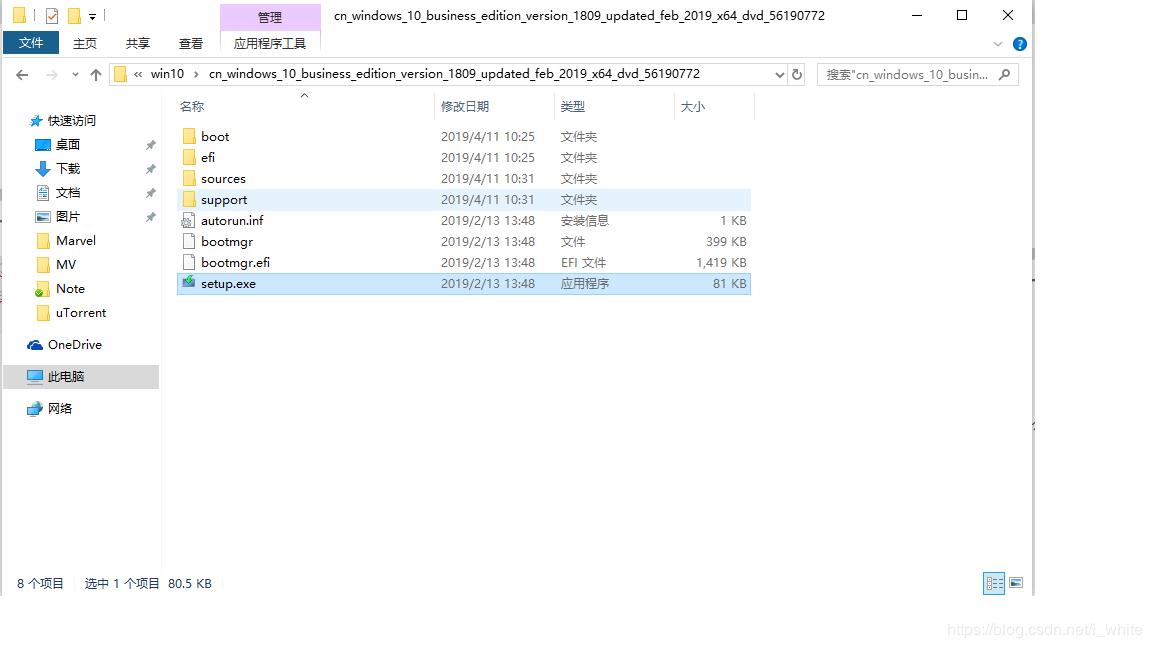Select OneDrive in the navigation pane
Image resolution: width=1152 pixels, height=648 pixels.
point(74,345)
